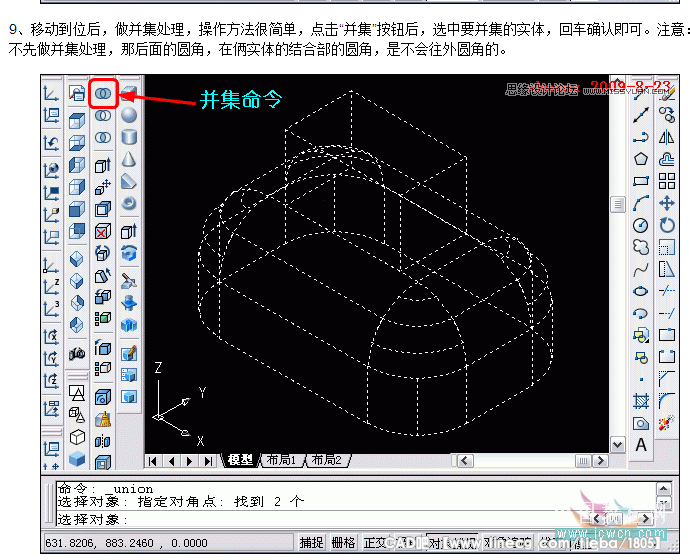
Task: Choose the Move Faces tool
Action: point(103,187)
